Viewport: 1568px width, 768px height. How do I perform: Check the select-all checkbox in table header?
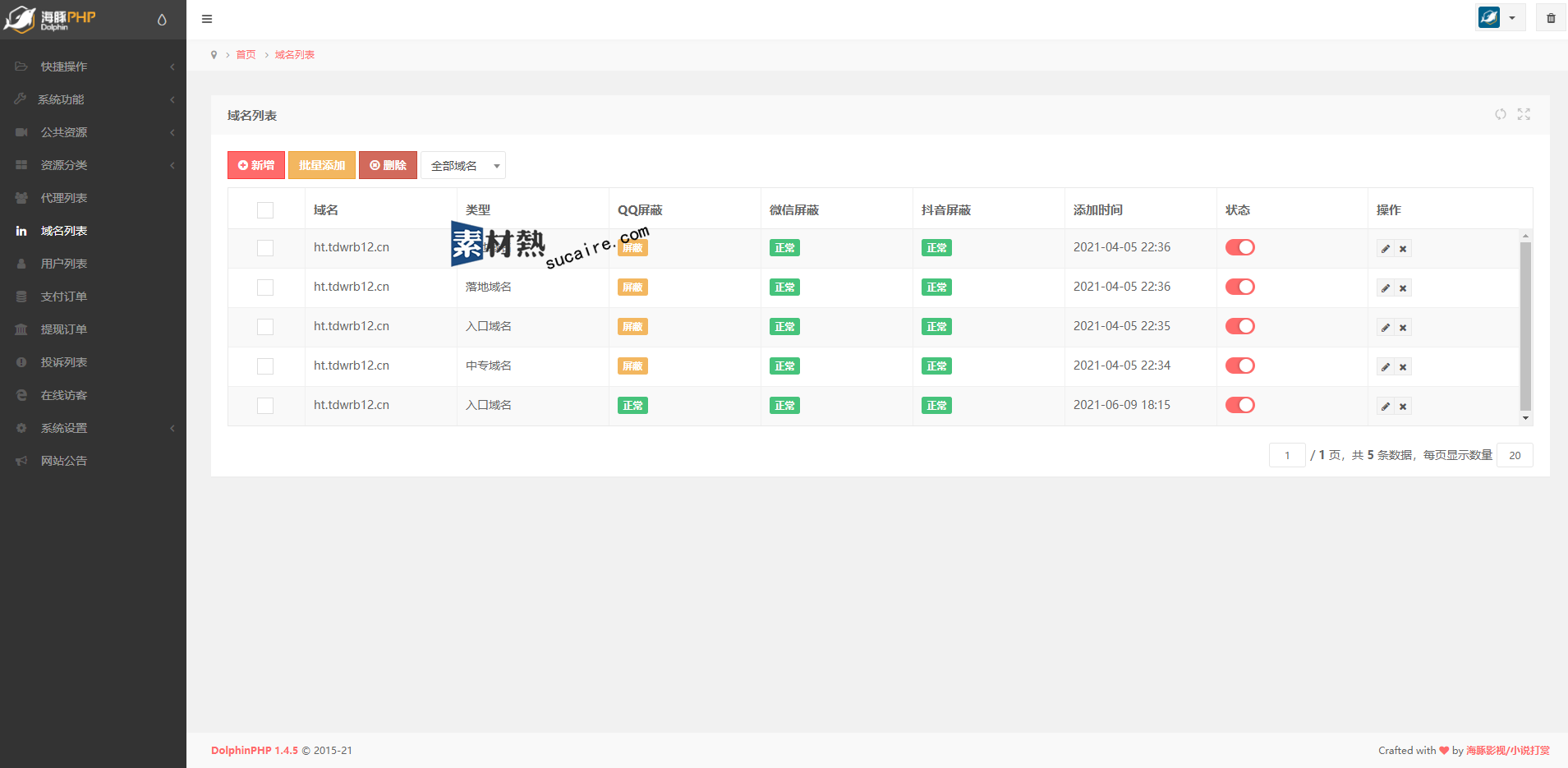(x=265, y=210)
